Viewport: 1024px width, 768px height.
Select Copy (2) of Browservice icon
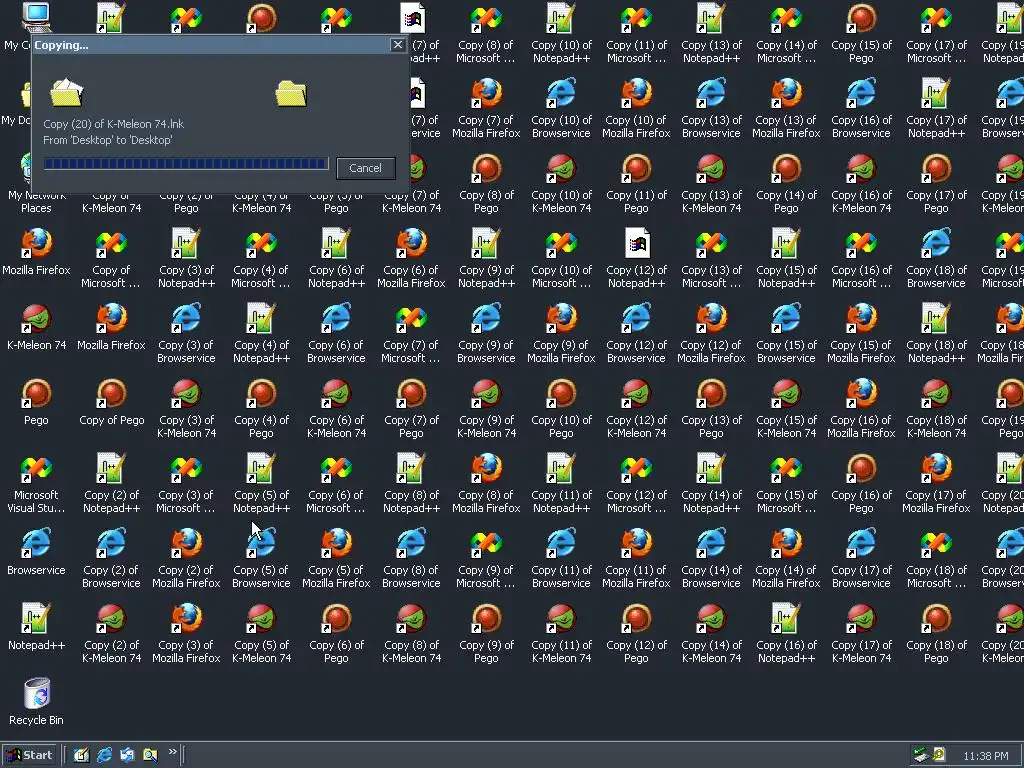click(x=112, y=543)
